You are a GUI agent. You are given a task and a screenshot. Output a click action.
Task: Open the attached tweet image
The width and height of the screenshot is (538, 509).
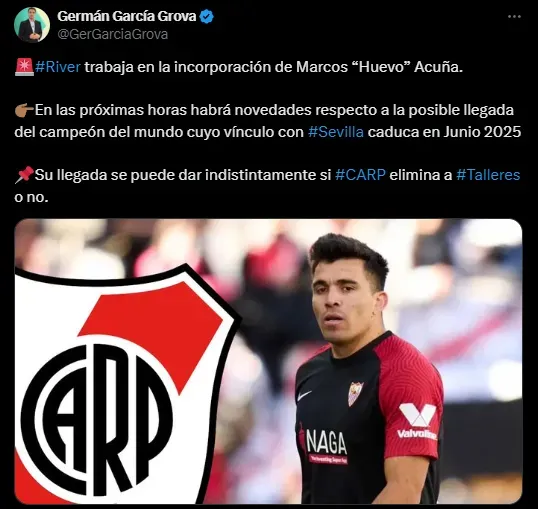(x=268, y=361)
